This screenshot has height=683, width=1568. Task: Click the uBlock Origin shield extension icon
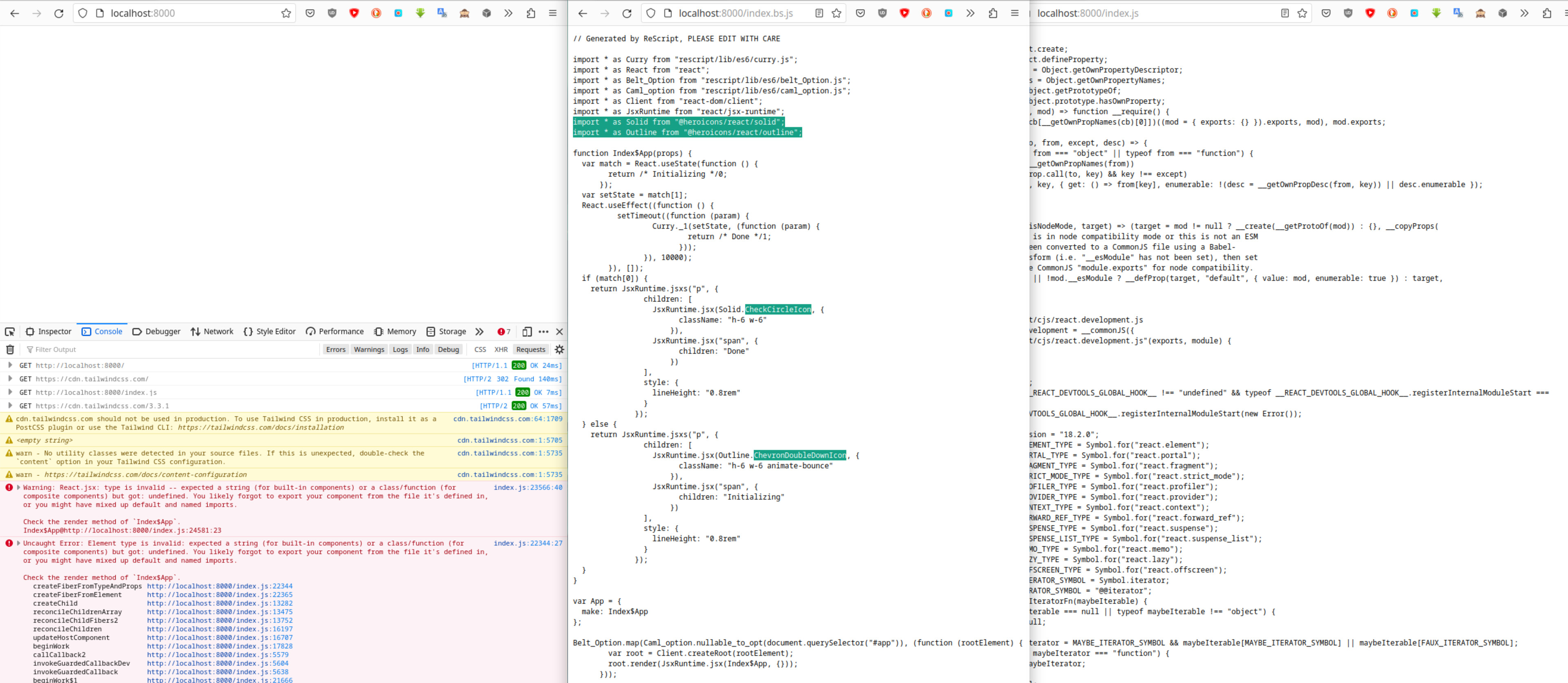pyautogui.click(x=332, y=12)
